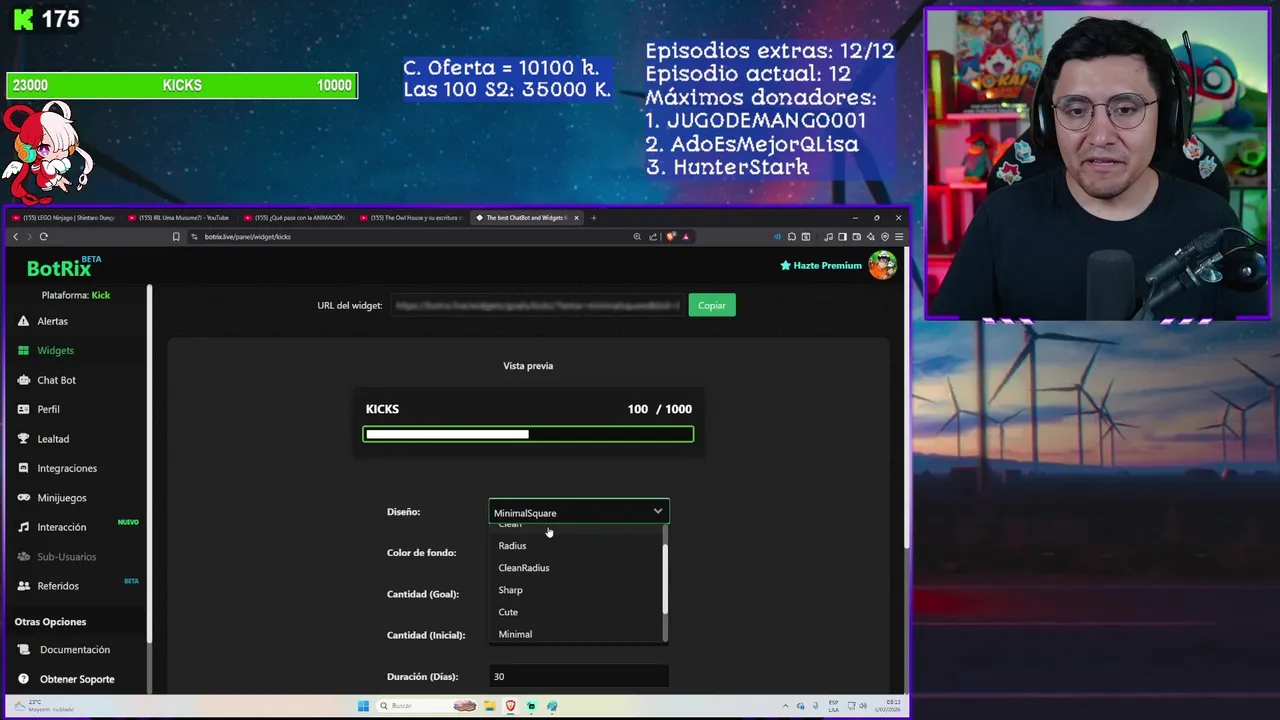Click the Duración (Días) field showing 30
1280x720 pixels.
pos(579,677)
